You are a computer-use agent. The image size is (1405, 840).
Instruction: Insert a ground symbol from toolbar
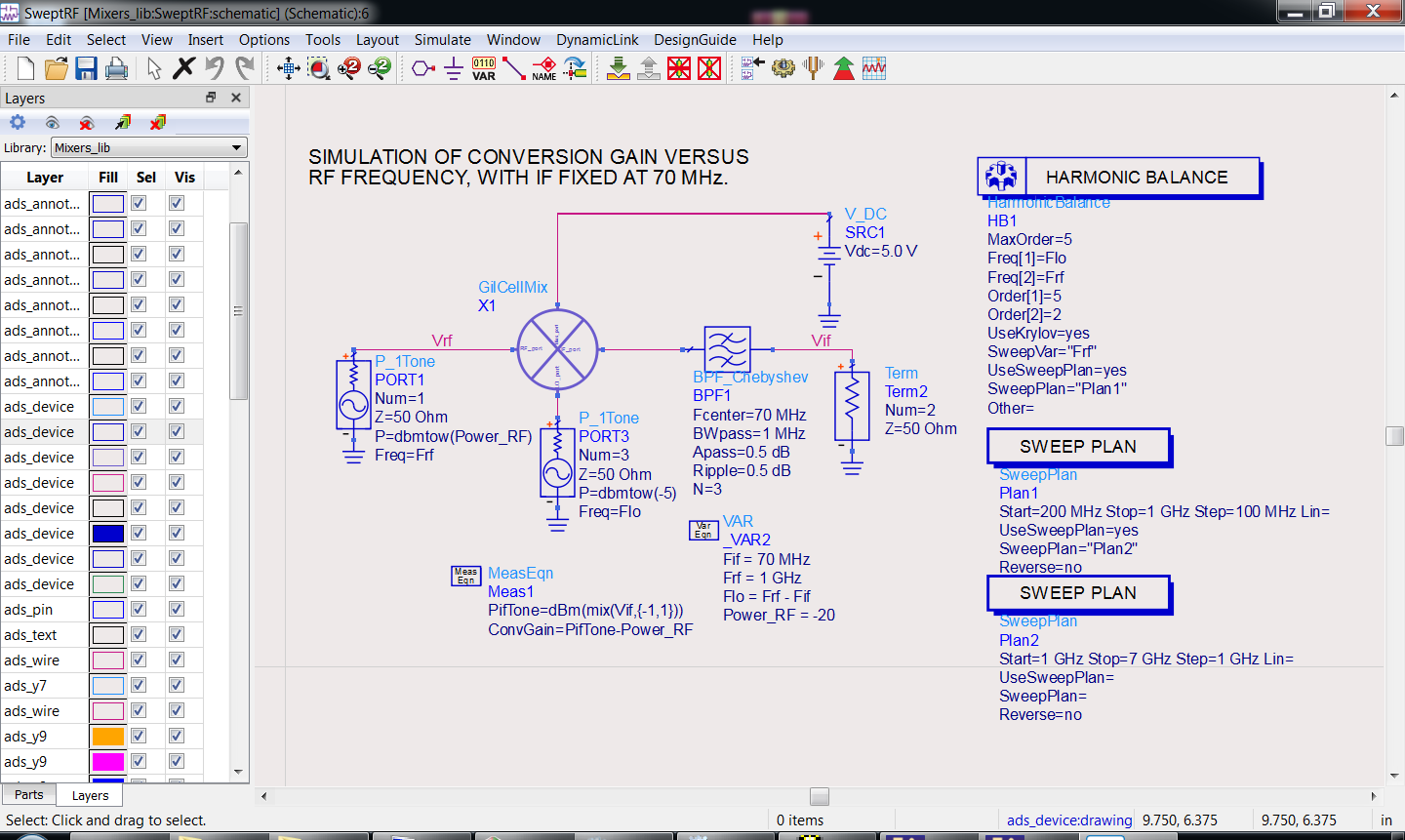tap(454, 68)
